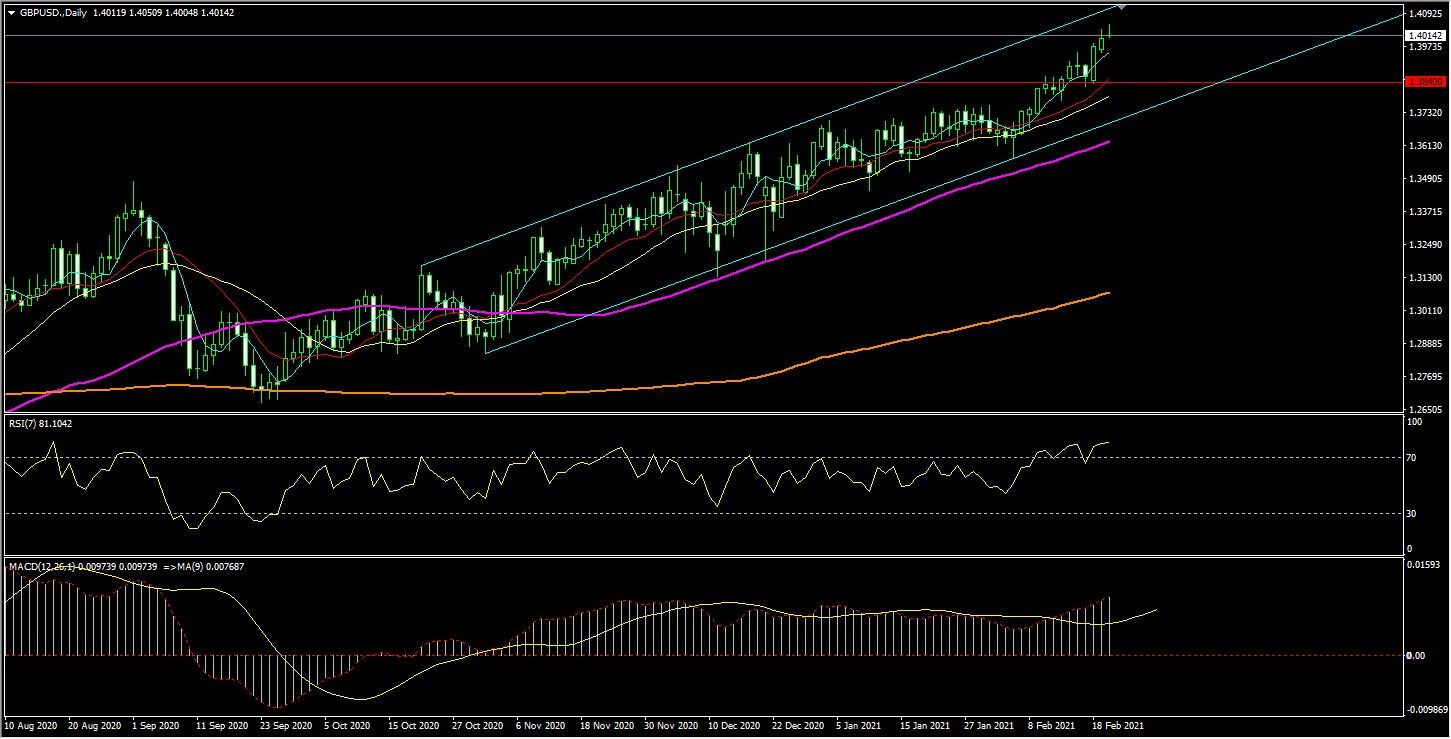
Task: Click the 10 Aug 2020 date label
Action: point(31,726)
